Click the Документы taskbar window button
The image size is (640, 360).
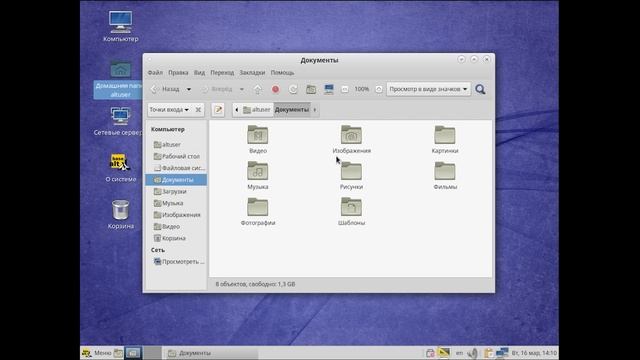point(211,353)
